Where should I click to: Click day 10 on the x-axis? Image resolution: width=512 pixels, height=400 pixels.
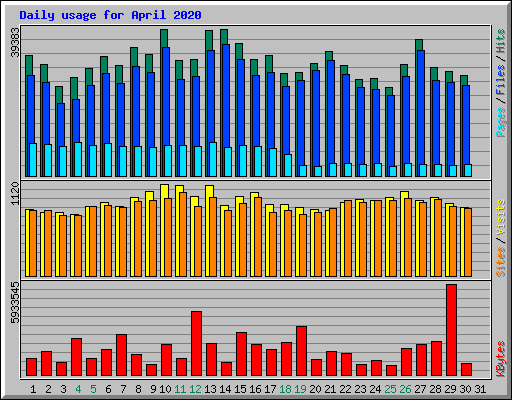165,389
